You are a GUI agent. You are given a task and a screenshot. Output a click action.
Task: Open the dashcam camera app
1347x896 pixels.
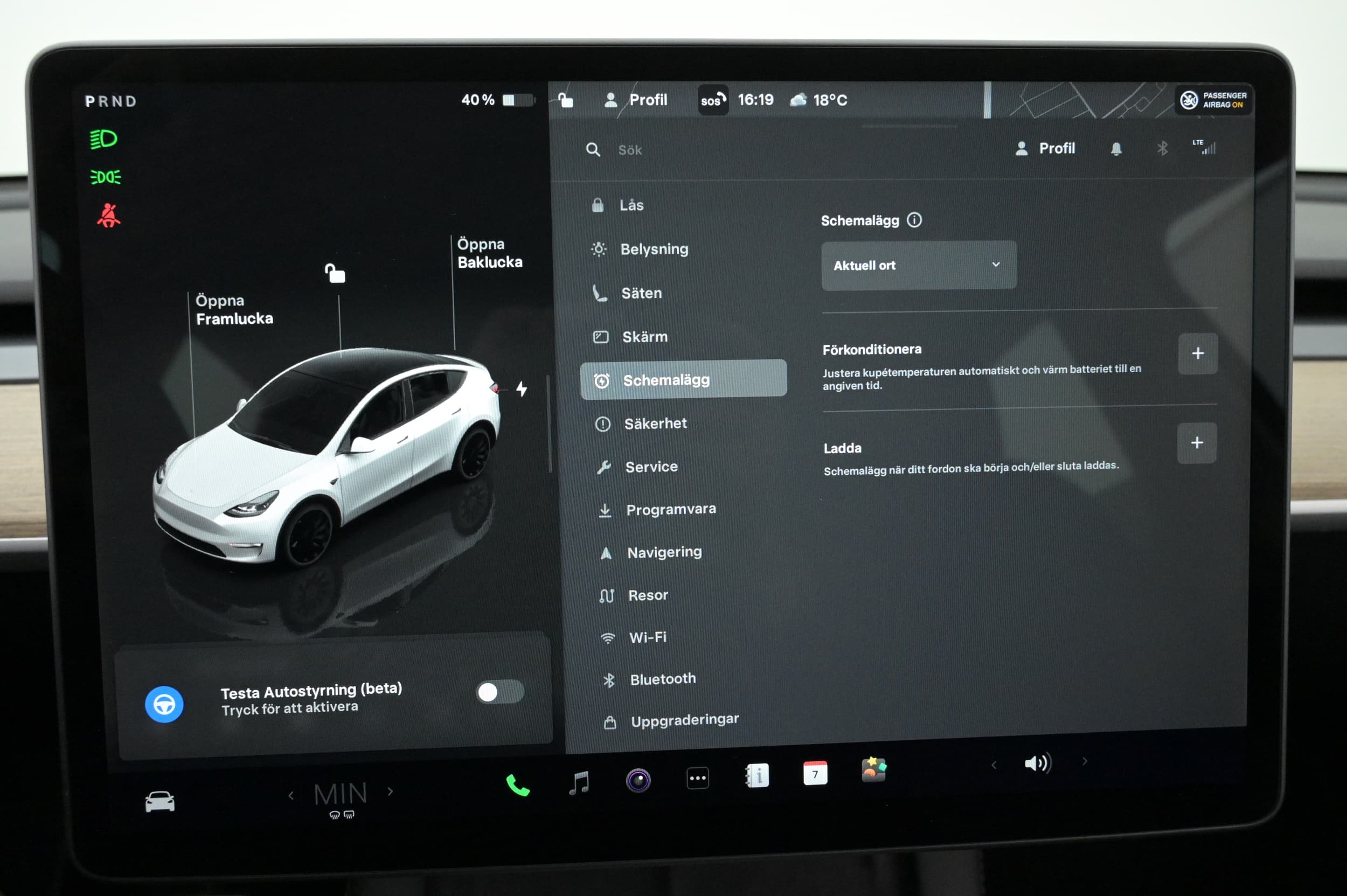click(x=638, y=780)
